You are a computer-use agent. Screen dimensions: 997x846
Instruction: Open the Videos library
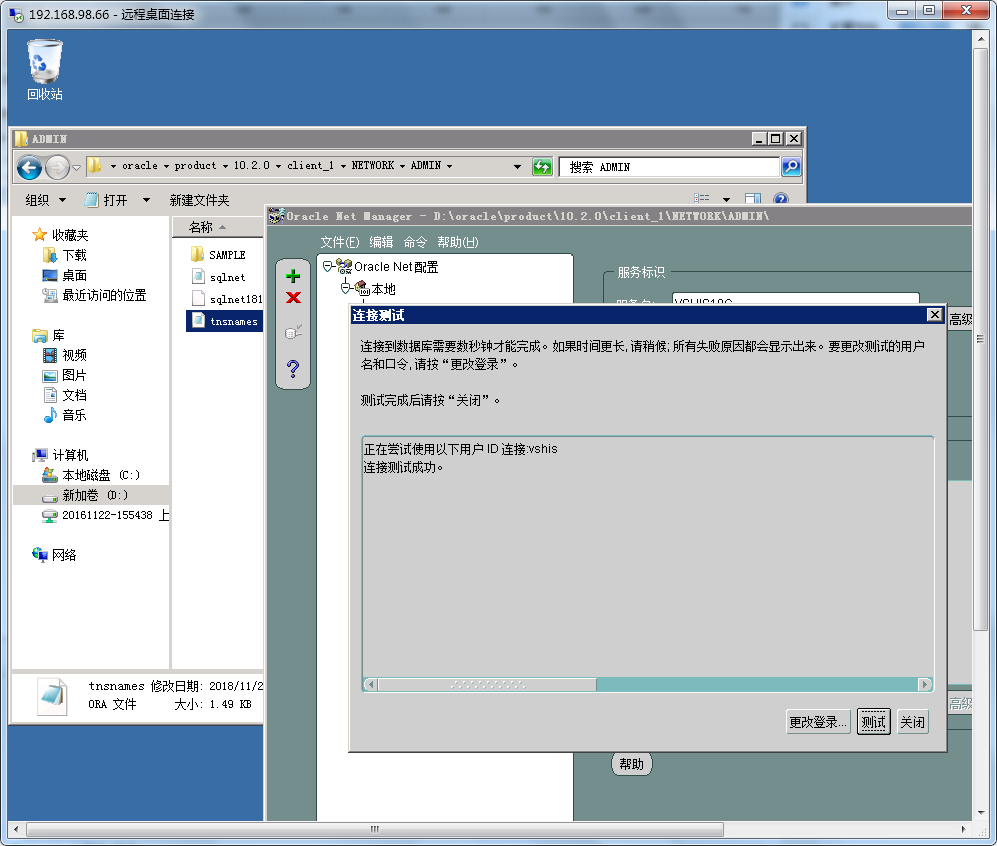coord(65,355)
